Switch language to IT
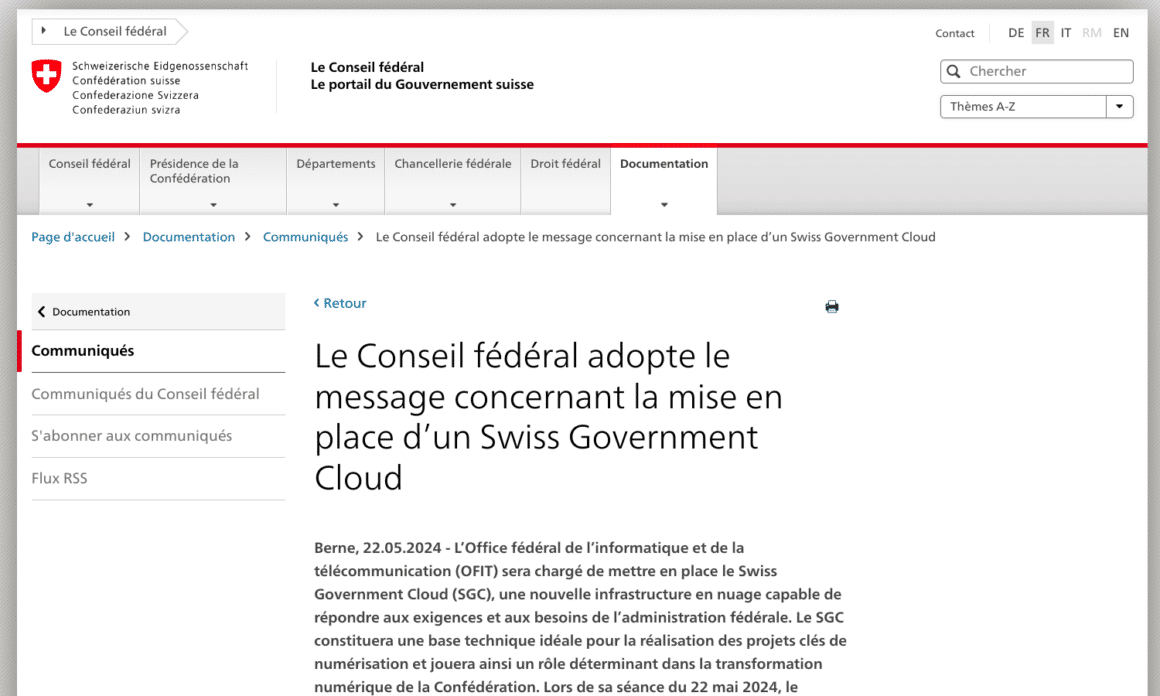This screenshot has height=696, width=1160. coord(1066,33)
